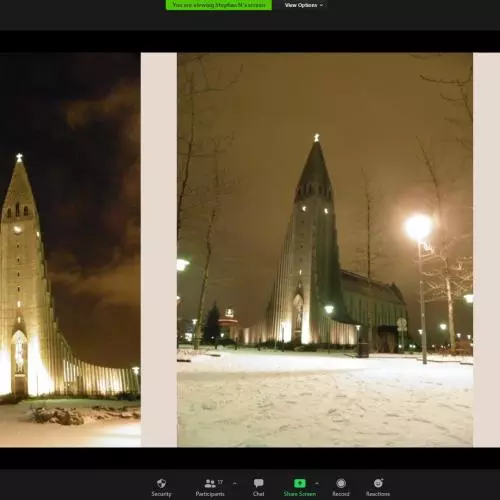The height and width of the screenshot is (500, 500).
Task: Open the Chat bubble icon
Action: coord(259,483)
